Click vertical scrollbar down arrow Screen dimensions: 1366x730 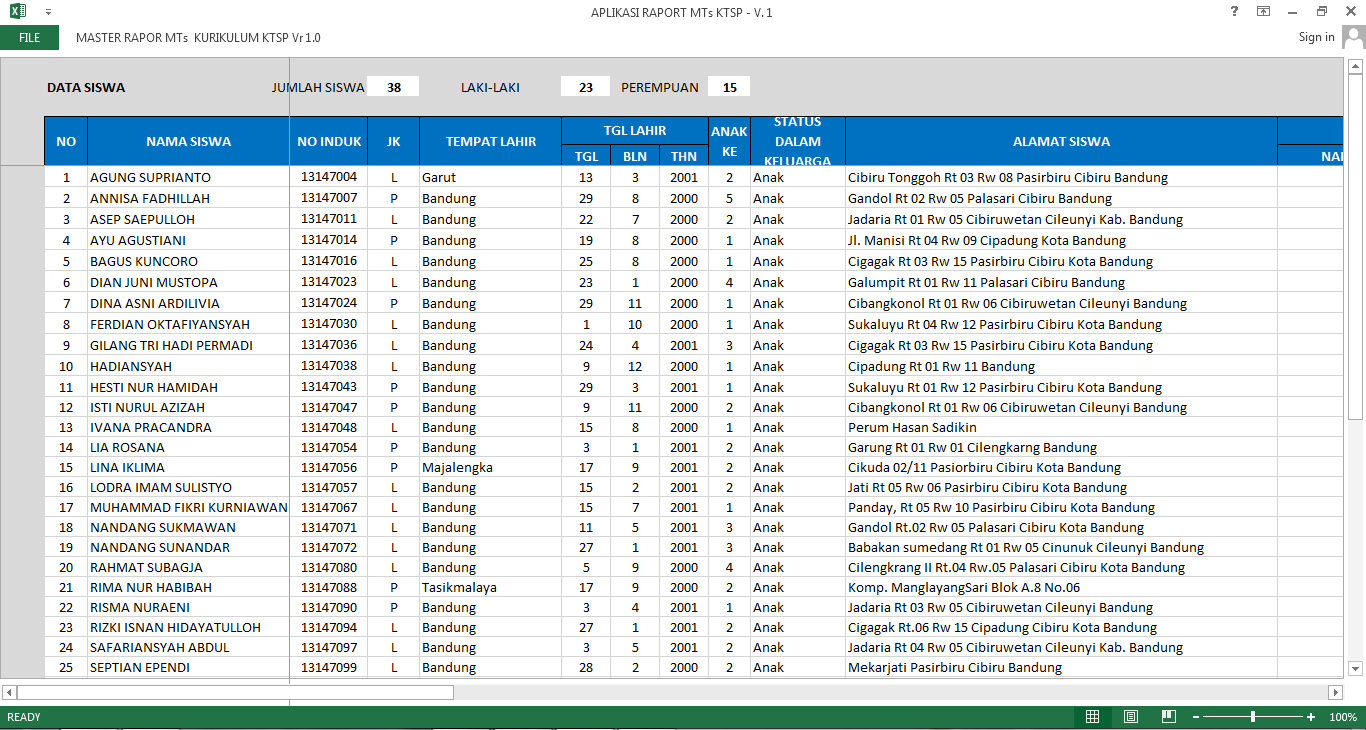tap(1356, 669)
